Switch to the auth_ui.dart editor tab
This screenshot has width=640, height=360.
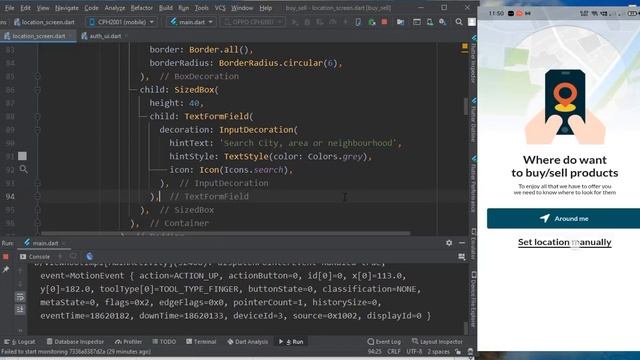pyautogui.click(x=104, y=36)
